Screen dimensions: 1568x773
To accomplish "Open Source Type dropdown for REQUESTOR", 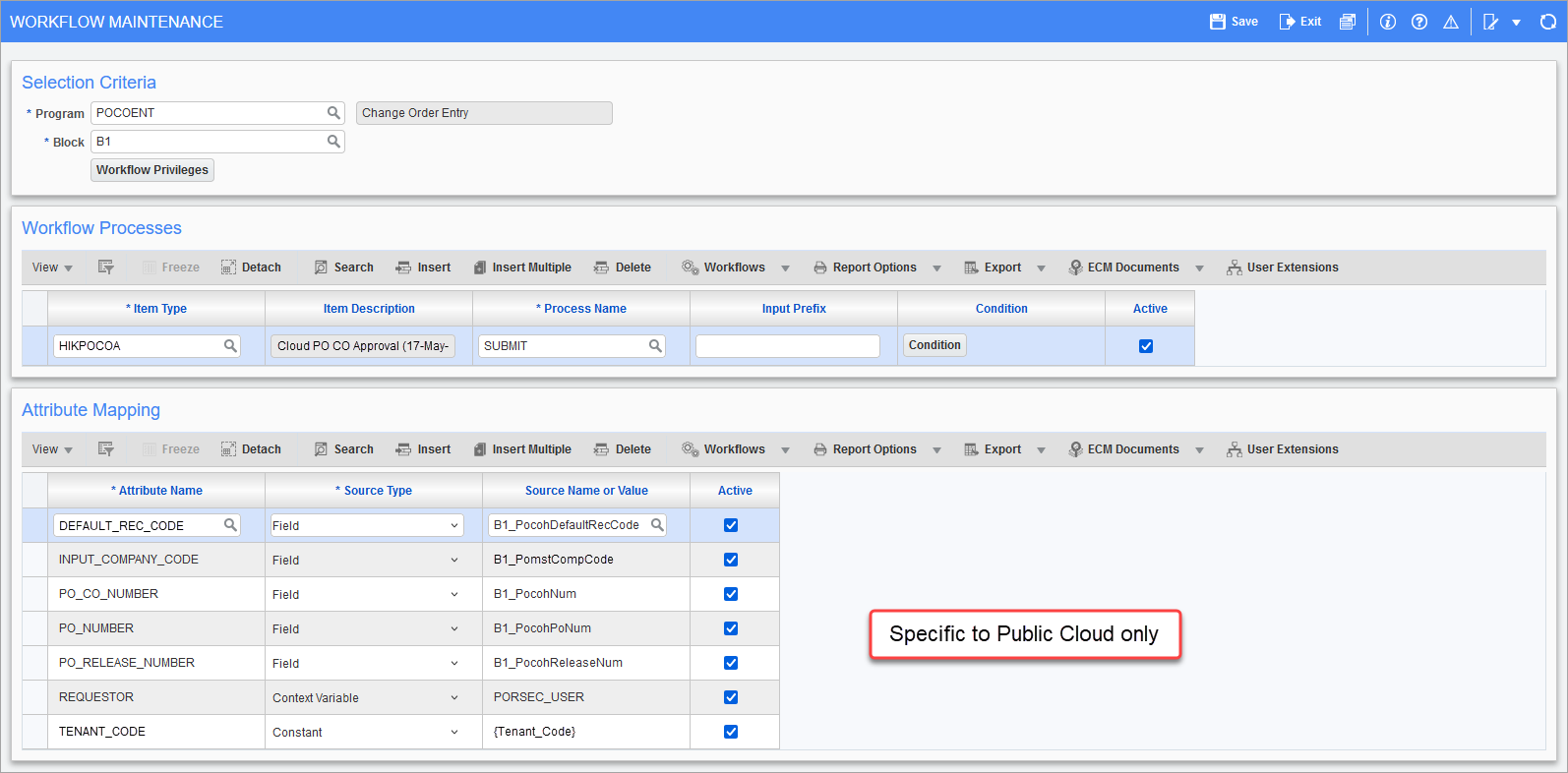I will [367, 697].
